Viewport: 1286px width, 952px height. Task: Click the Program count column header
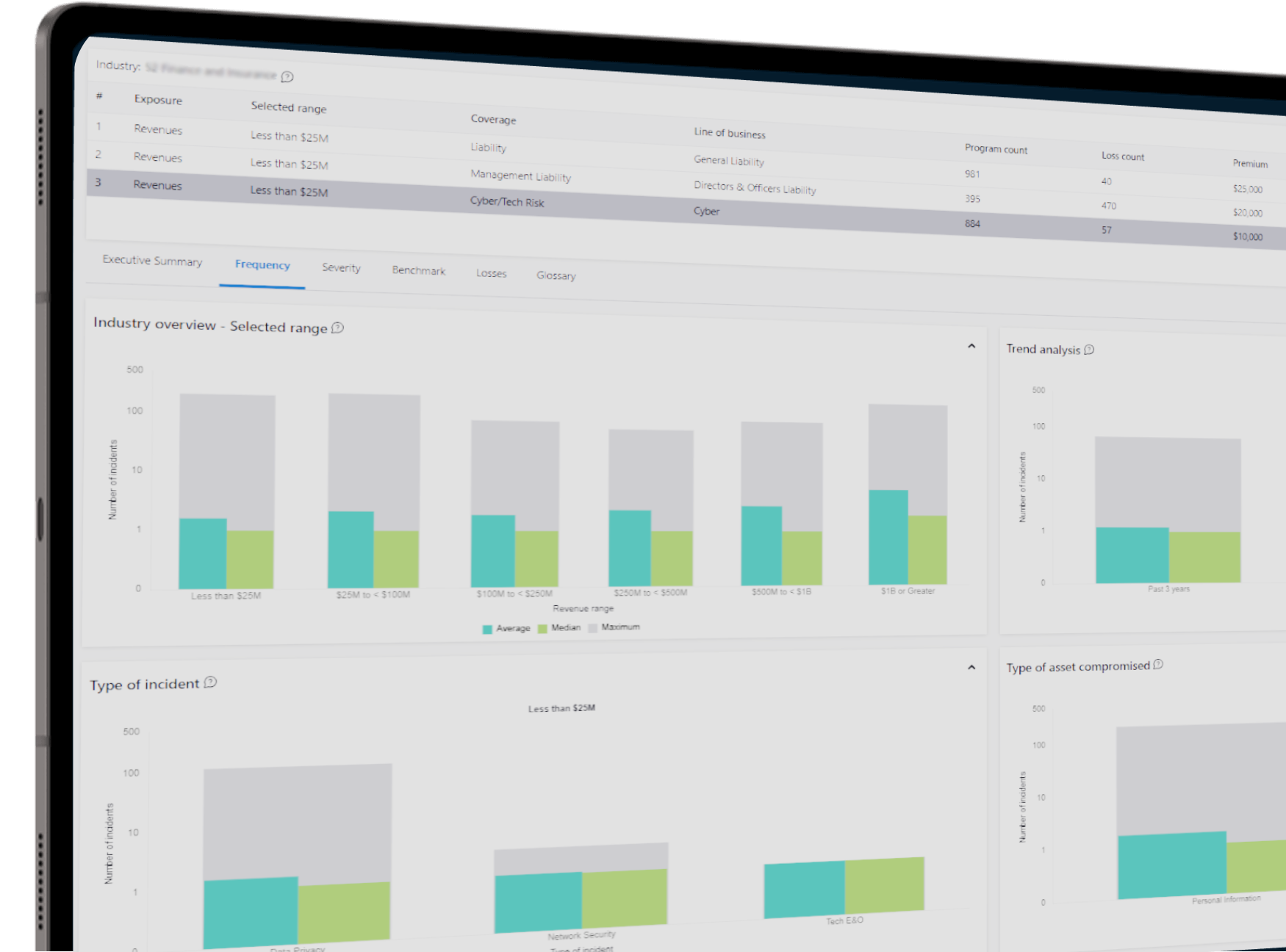(996, 149)
